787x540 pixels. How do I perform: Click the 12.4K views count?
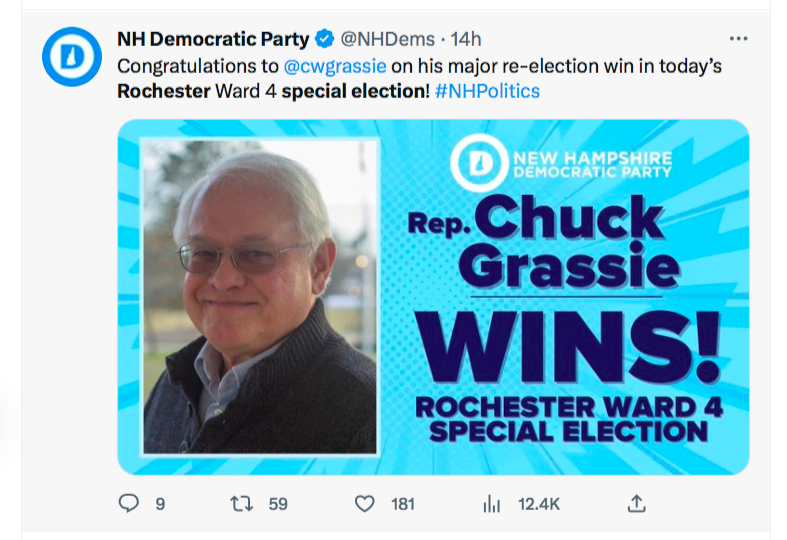coord(538,504)
